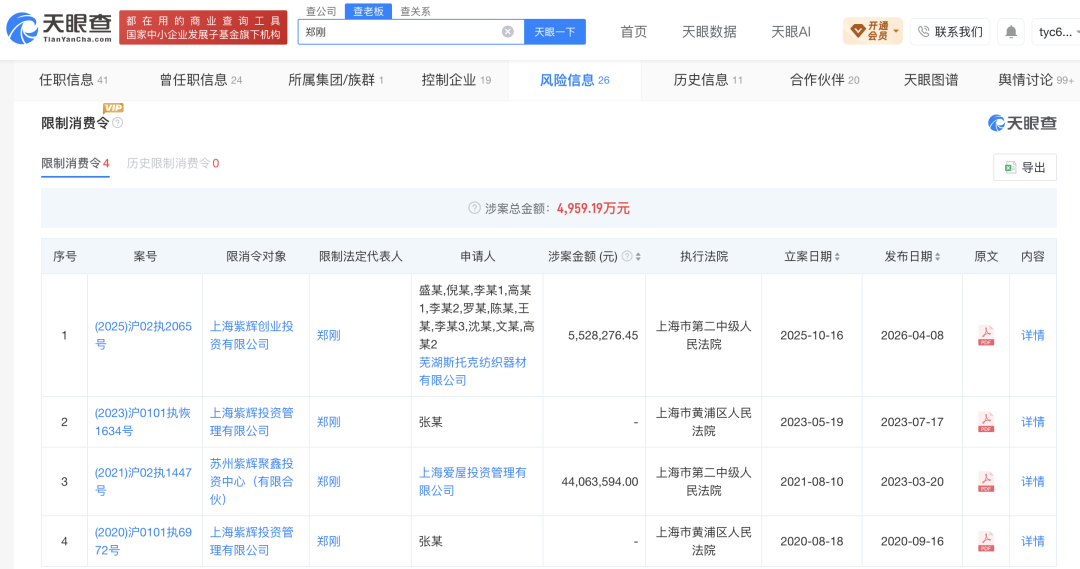This screenshot has height=569, width=1080.
Task: Open PDF original for case (2021)沪02执1447号
Action: point(986,482)
